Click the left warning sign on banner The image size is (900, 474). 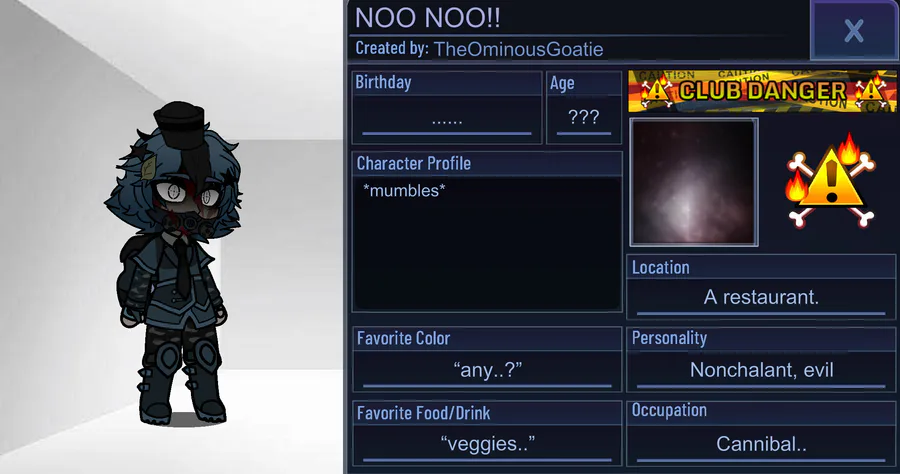(654, 92)
